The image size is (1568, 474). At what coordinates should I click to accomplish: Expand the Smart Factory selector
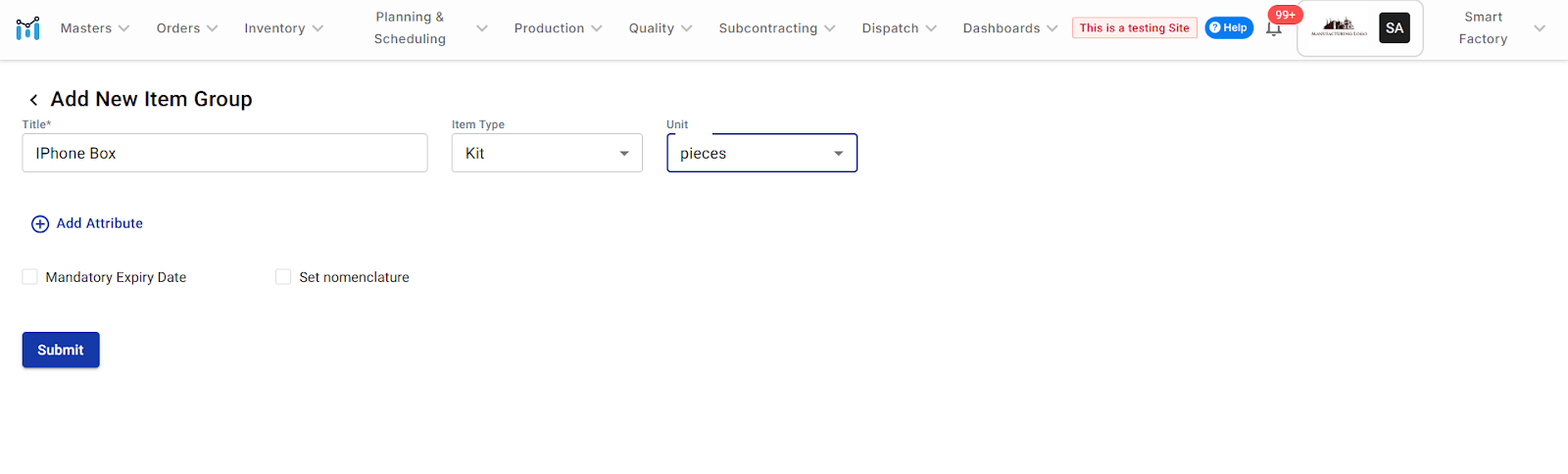1499,28
